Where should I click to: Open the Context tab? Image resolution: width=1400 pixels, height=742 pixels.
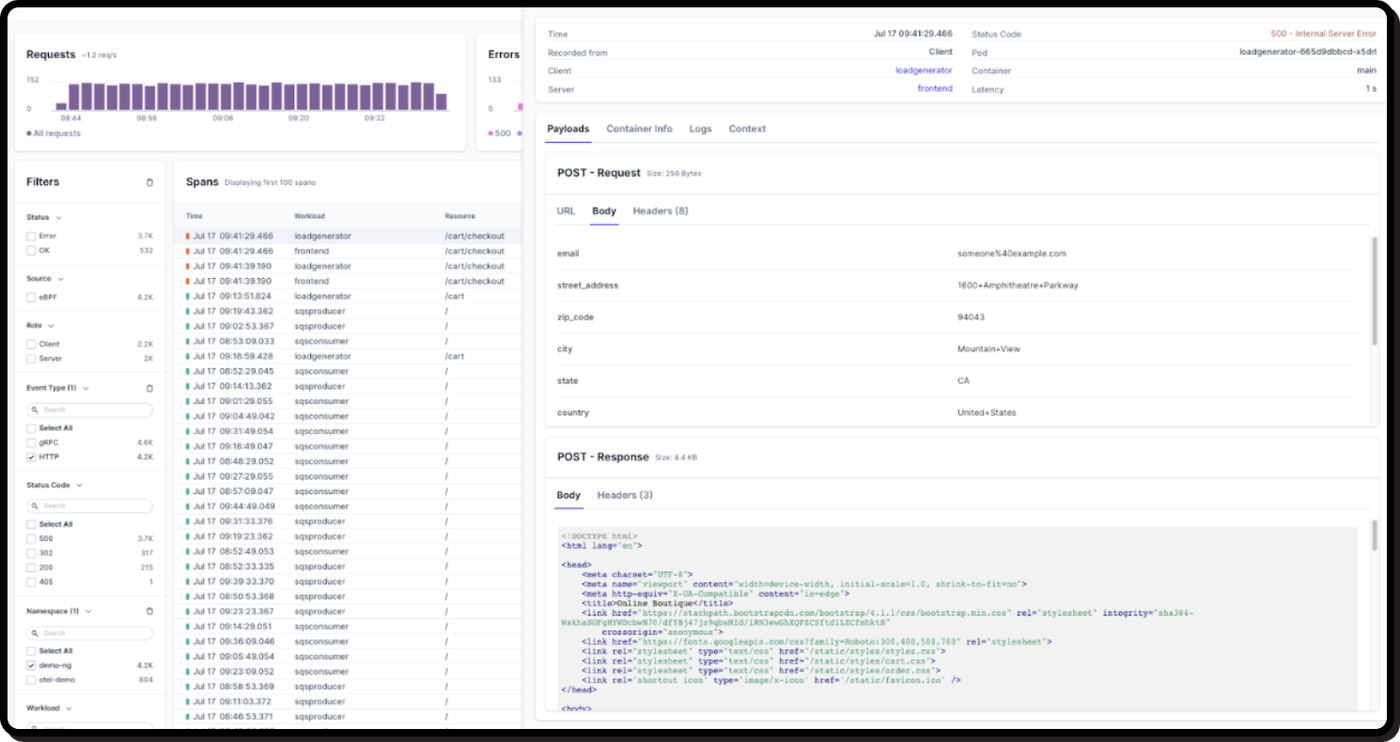tap(747, 129)
